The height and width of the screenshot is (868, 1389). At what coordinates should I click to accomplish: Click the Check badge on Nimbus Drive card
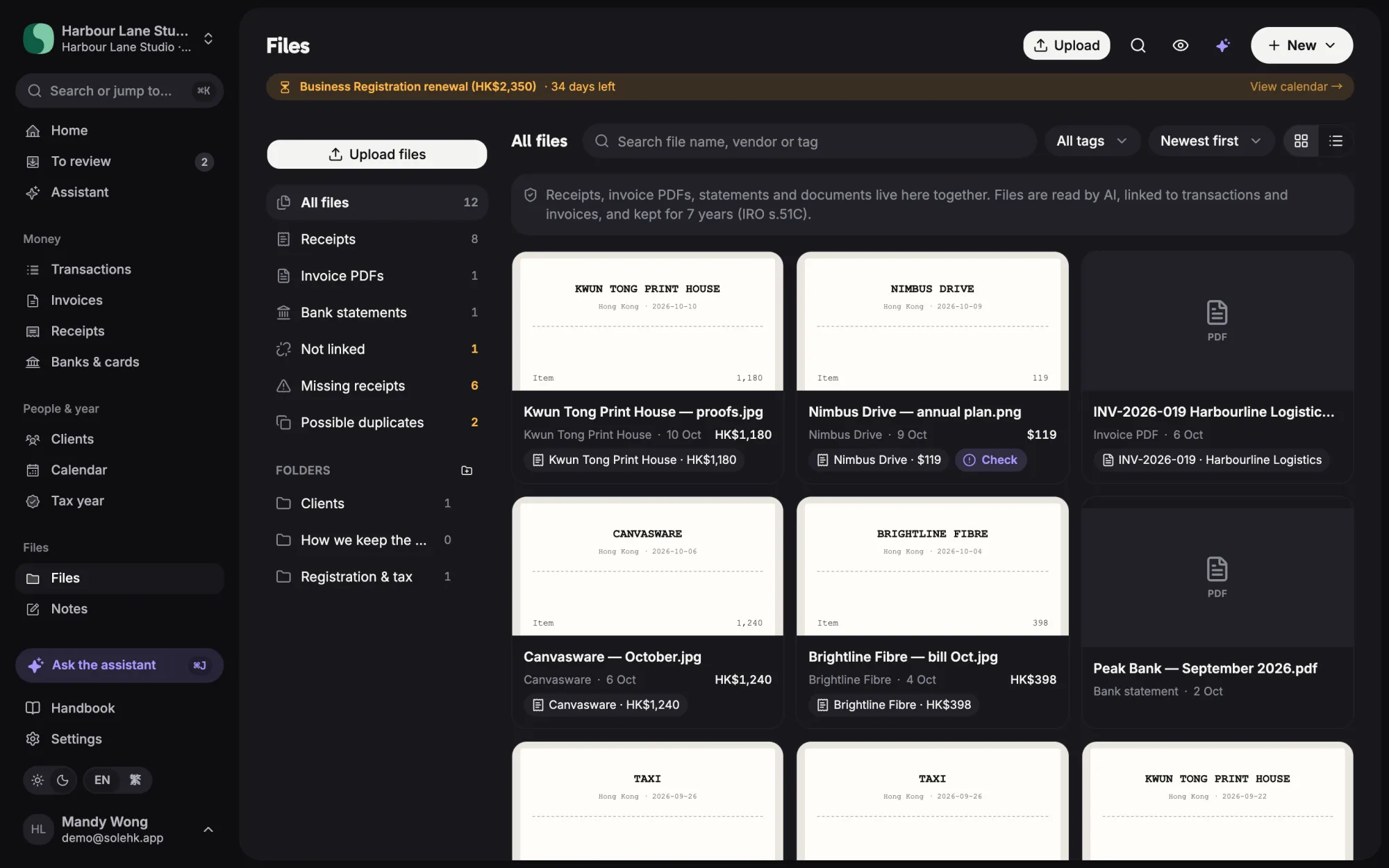click(x=990, y=460)
